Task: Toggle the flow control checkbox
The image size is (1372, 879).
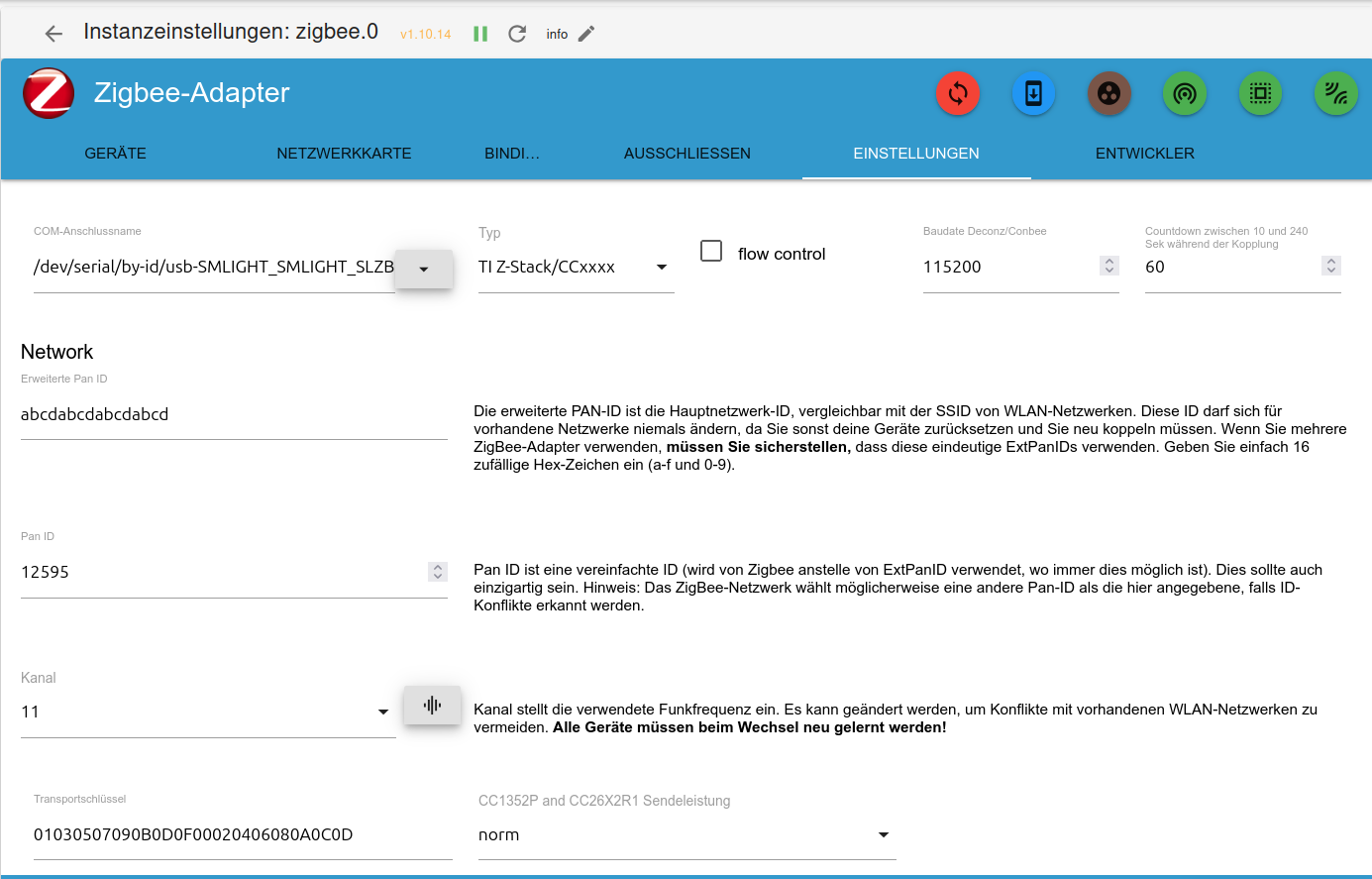Action: pos(711,252)
